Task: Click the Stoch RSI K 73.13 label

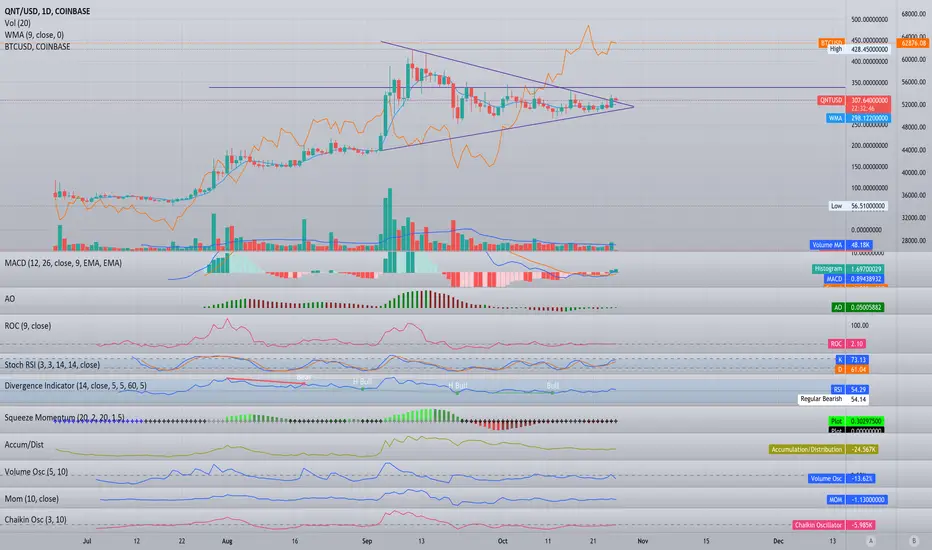Action: 852,360
